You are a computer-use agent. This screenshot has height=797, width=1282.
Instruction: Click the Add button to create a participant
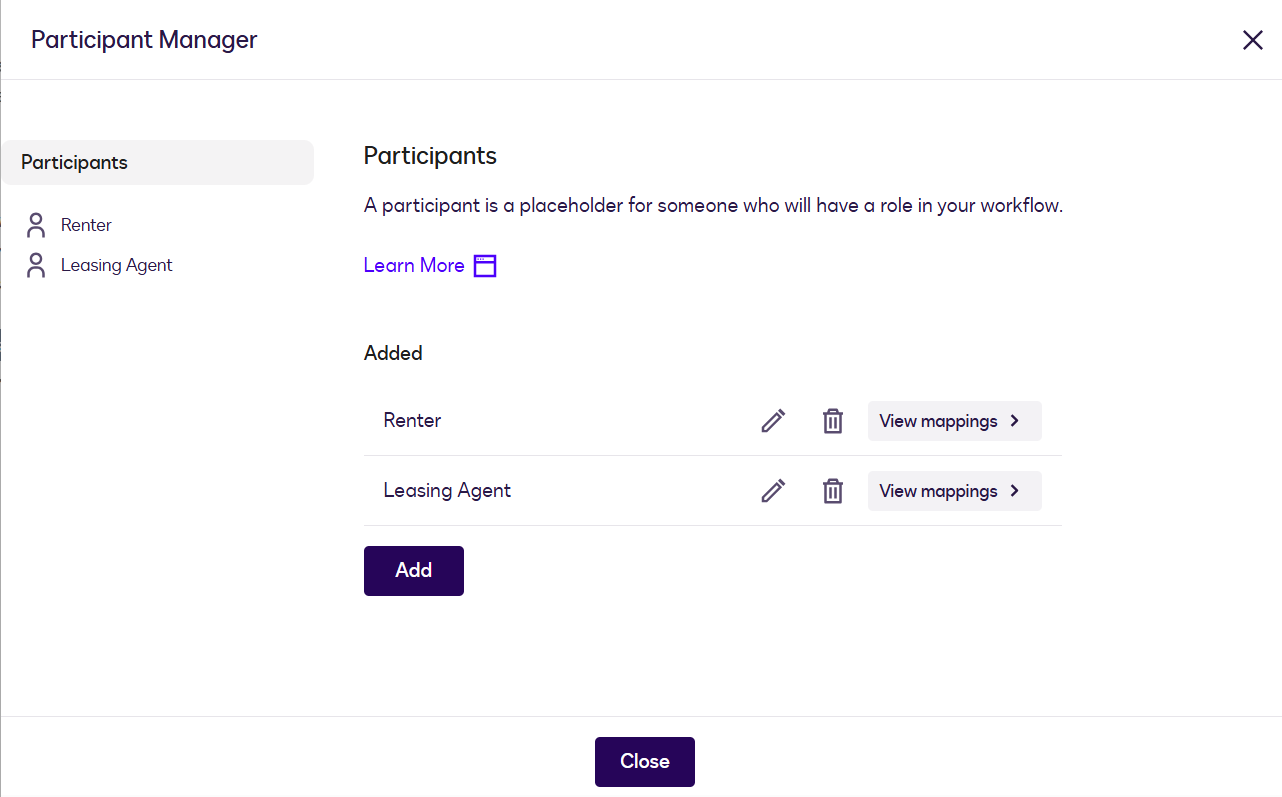413,570
